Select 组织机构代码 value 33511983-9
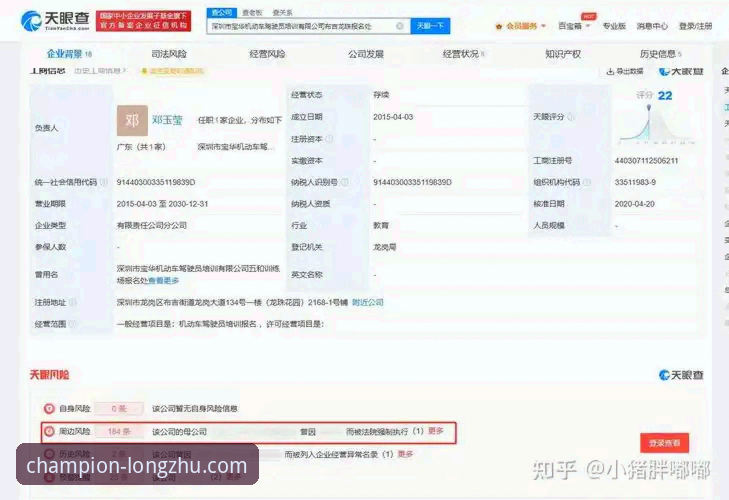 (635, 182)
